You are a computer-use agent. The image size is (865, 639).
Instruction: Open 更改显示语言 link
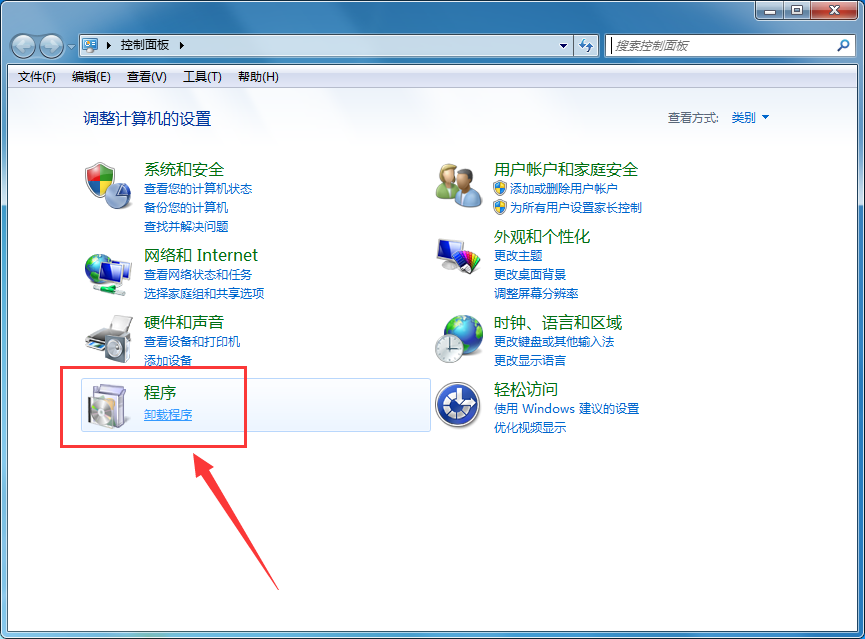(x=530, y=360)
